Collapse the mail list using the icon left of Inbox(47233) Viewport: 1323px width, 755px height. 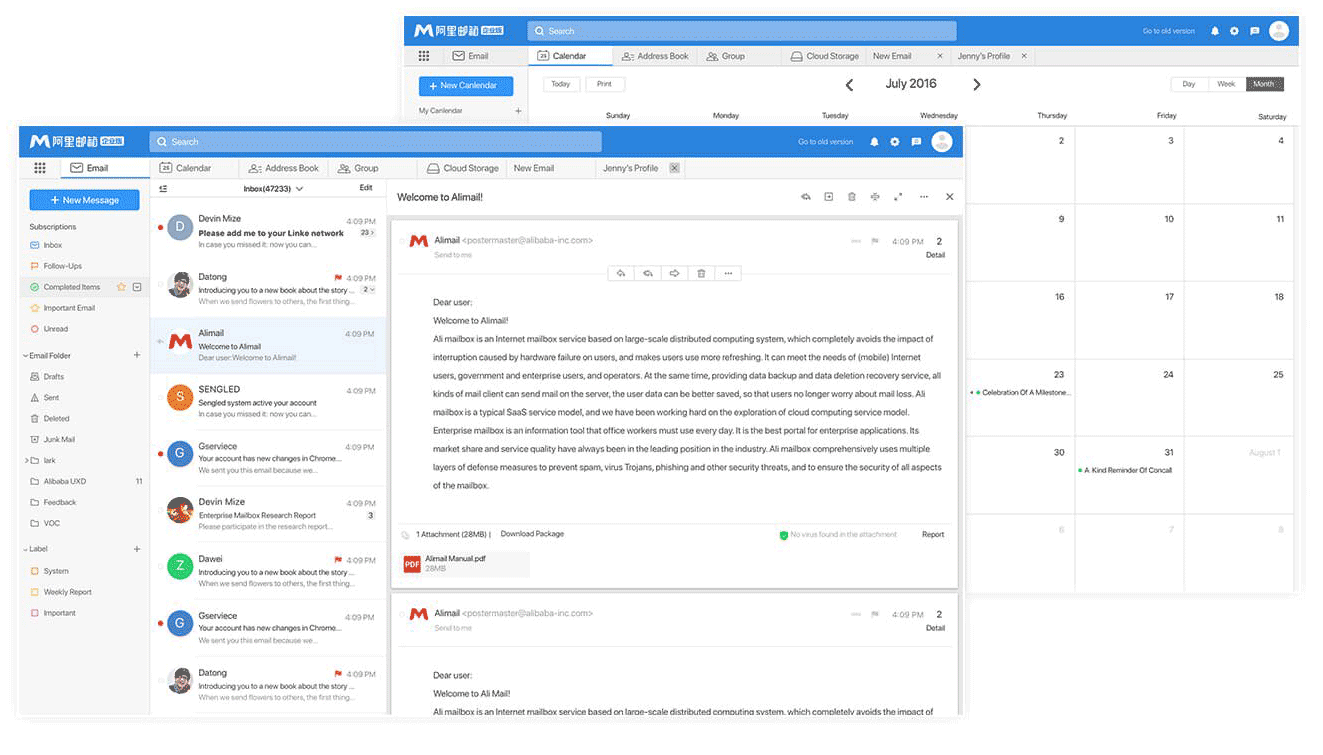click(x=164, y=188)
